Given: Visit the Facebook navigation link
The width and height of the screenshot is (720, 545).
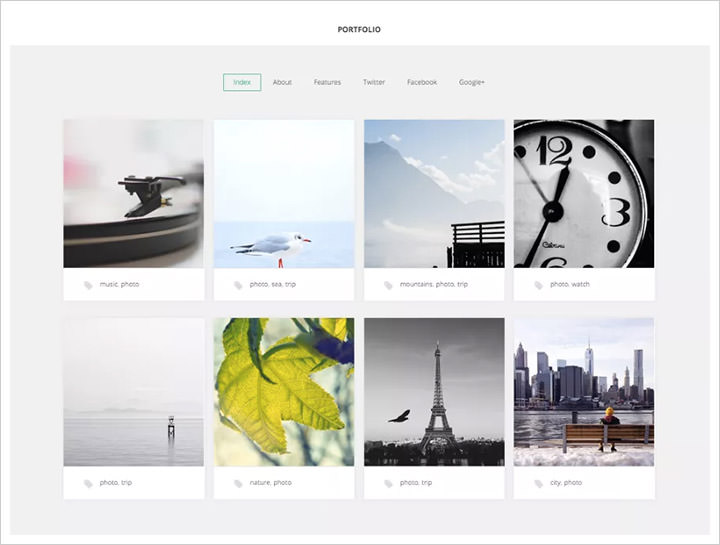Looking at the screenshot, I should 422,82.
